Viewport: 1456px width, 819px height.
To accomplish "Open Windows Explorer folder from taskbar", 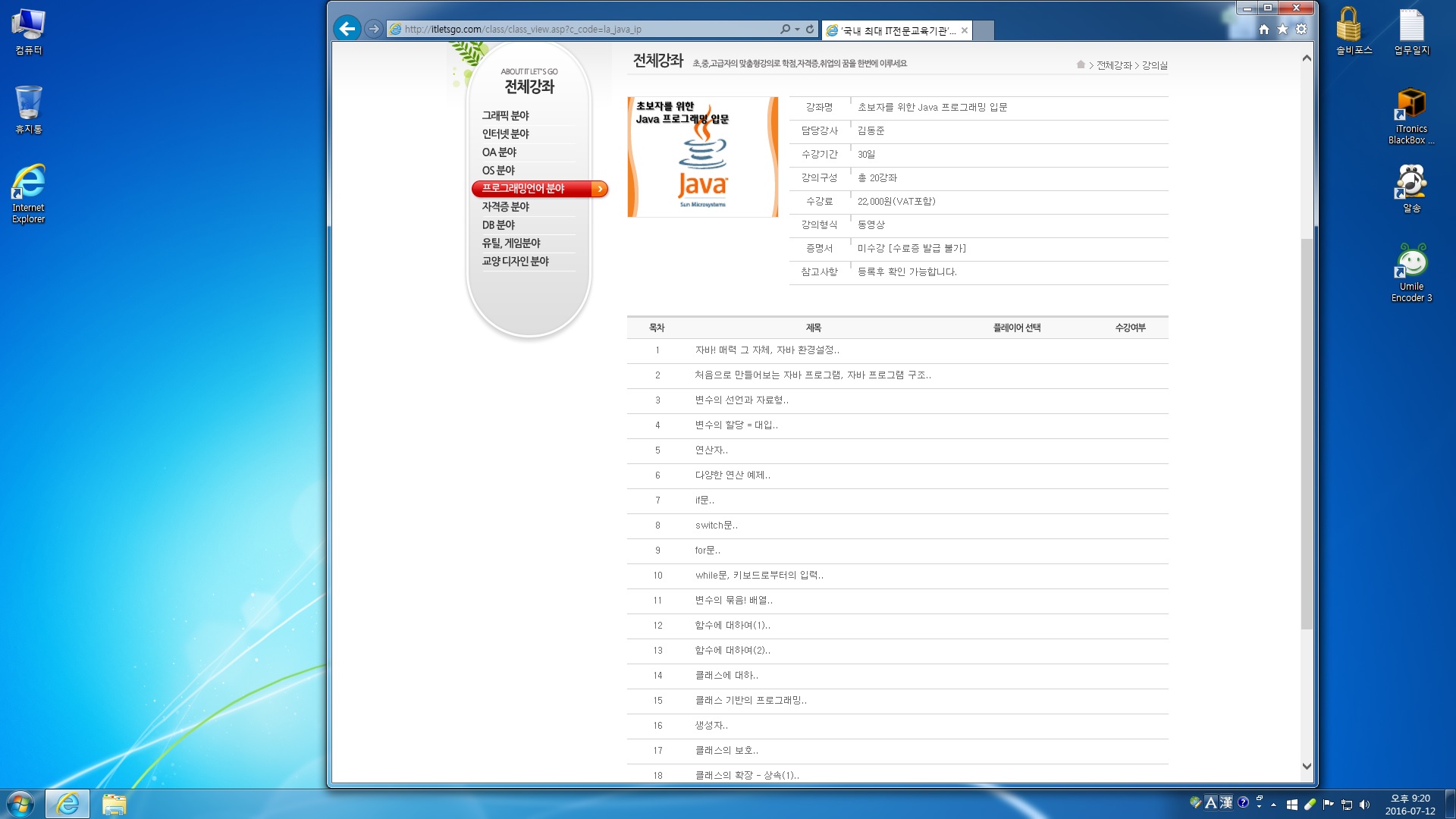I will coord(114,804).
